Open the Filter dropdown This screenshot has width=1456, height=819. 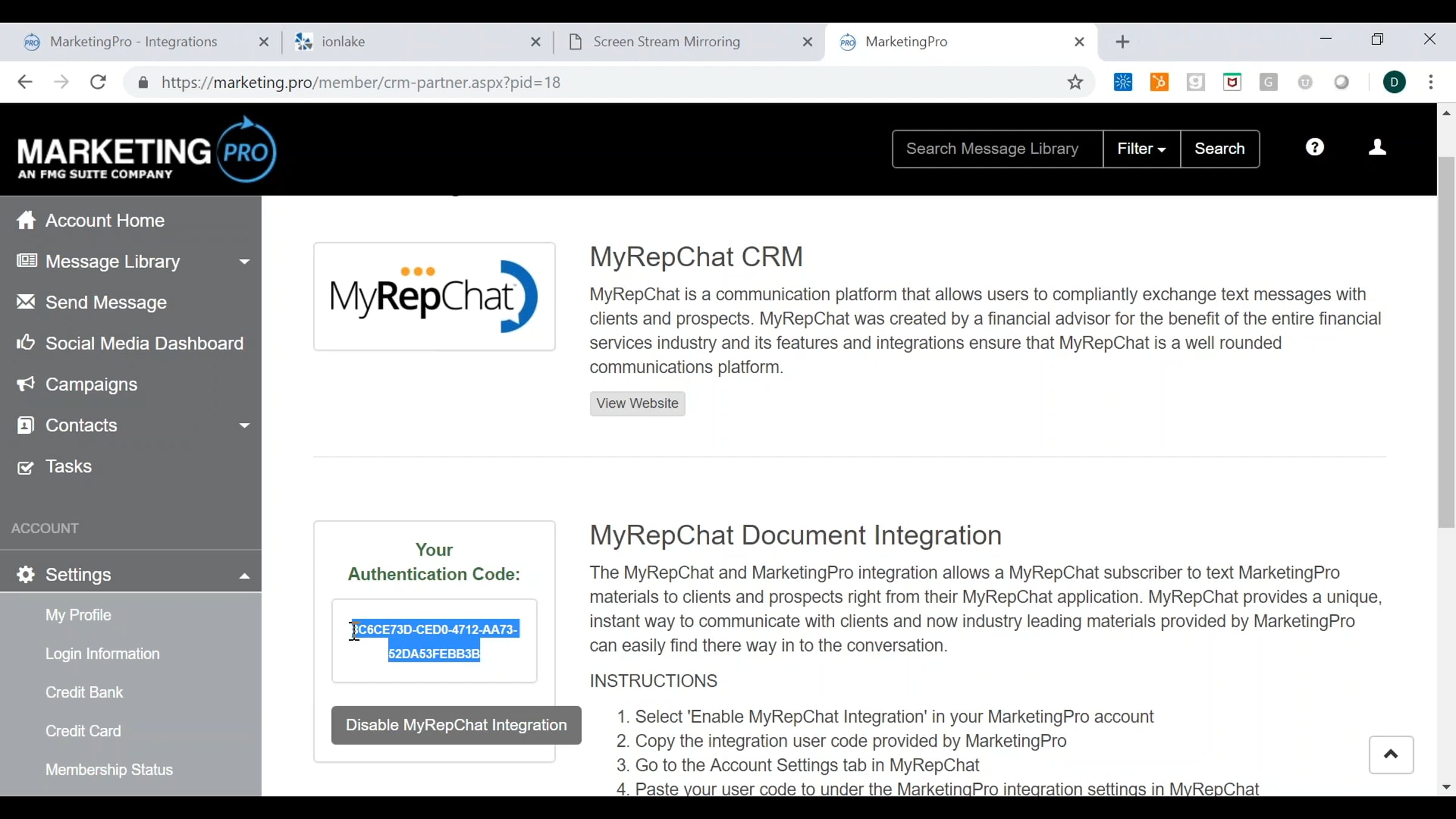1141,149
